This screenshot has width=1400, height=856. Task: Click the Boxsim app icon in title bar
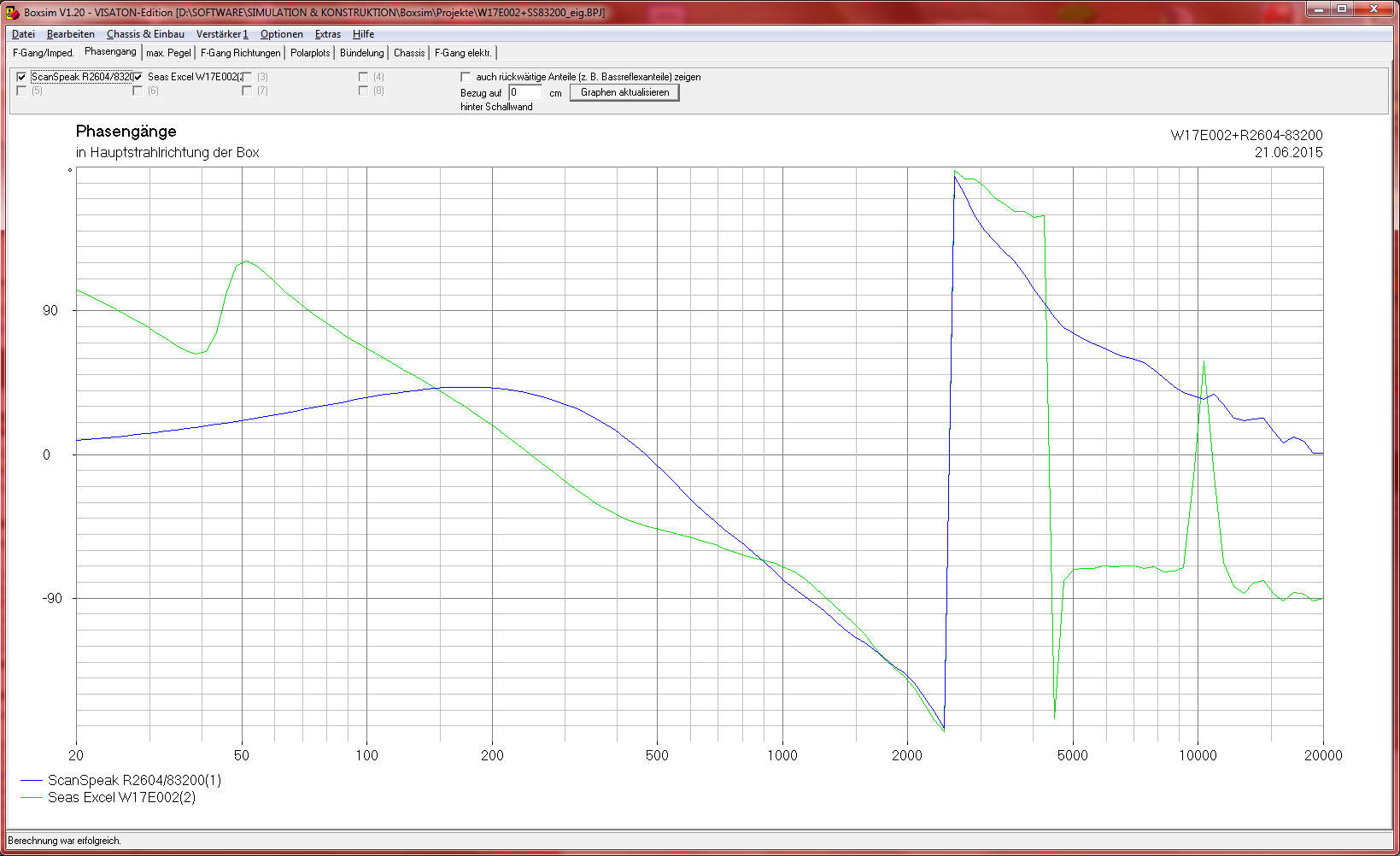pos(12,12)
